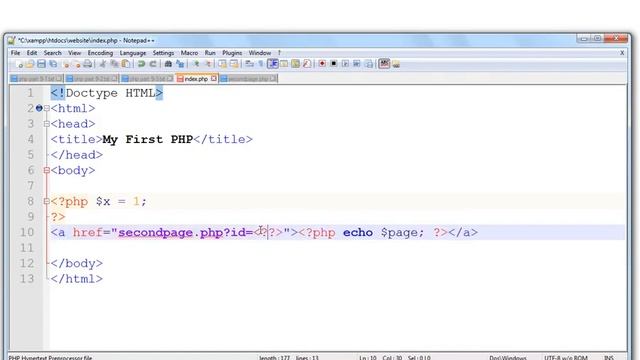Click the 'UTF-8 w/o BOM' status bar entry

tap(565, 358)
